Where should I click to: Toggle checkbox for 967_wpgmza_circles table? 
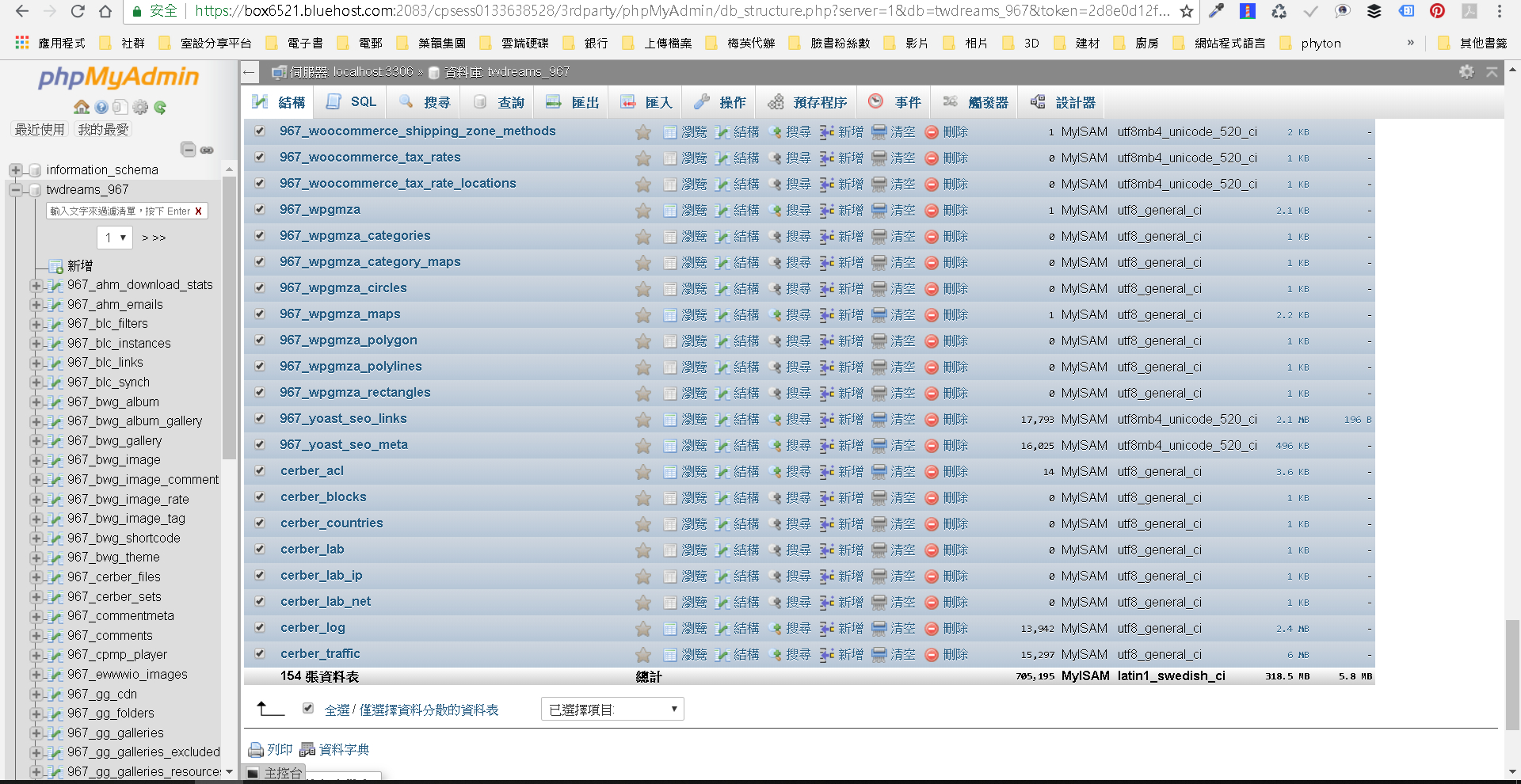pyautogui.click(x=260, y=288)
